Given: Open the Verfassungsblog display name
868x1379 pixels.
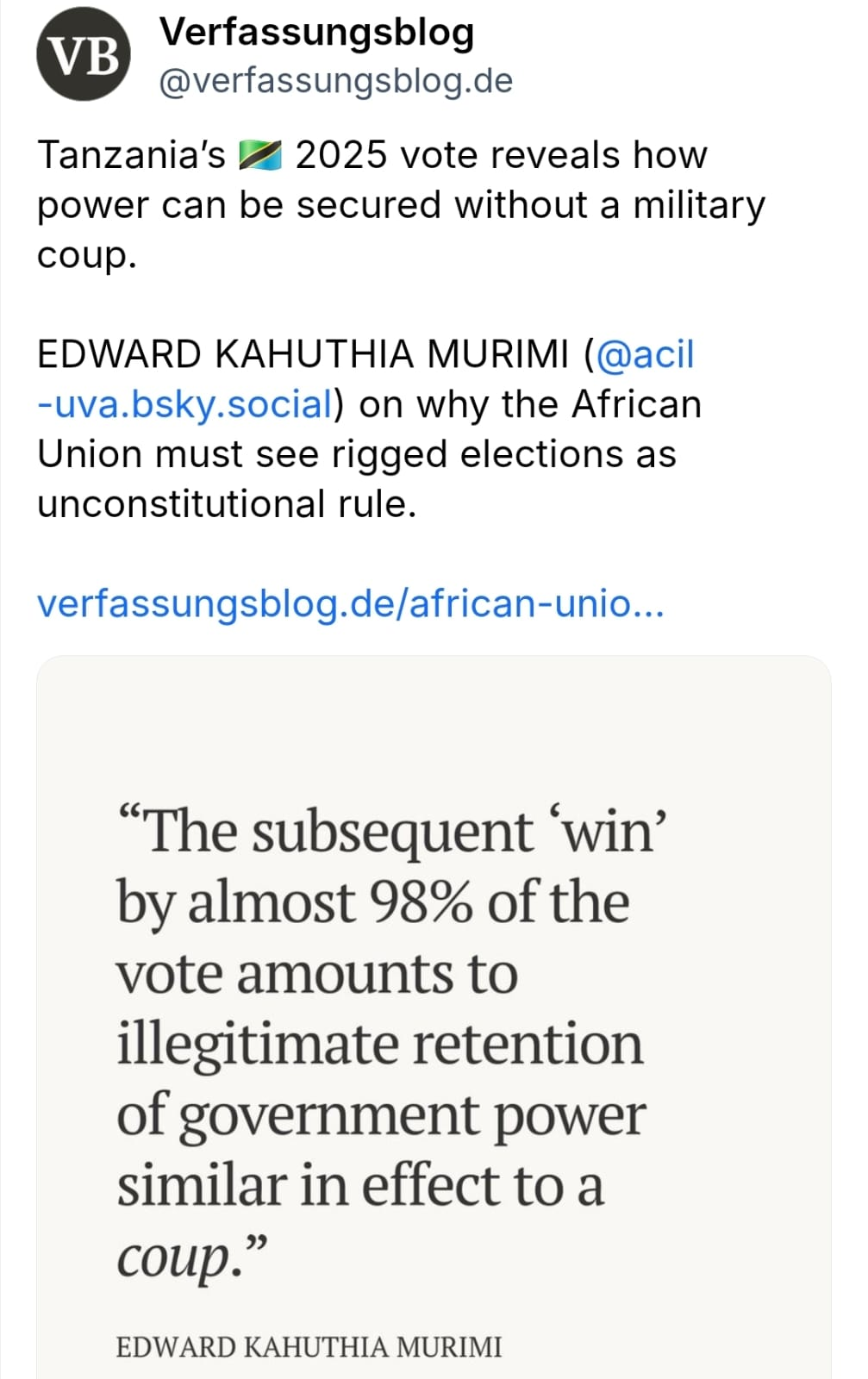Looking at the screenshot, I should pos(316,33).
